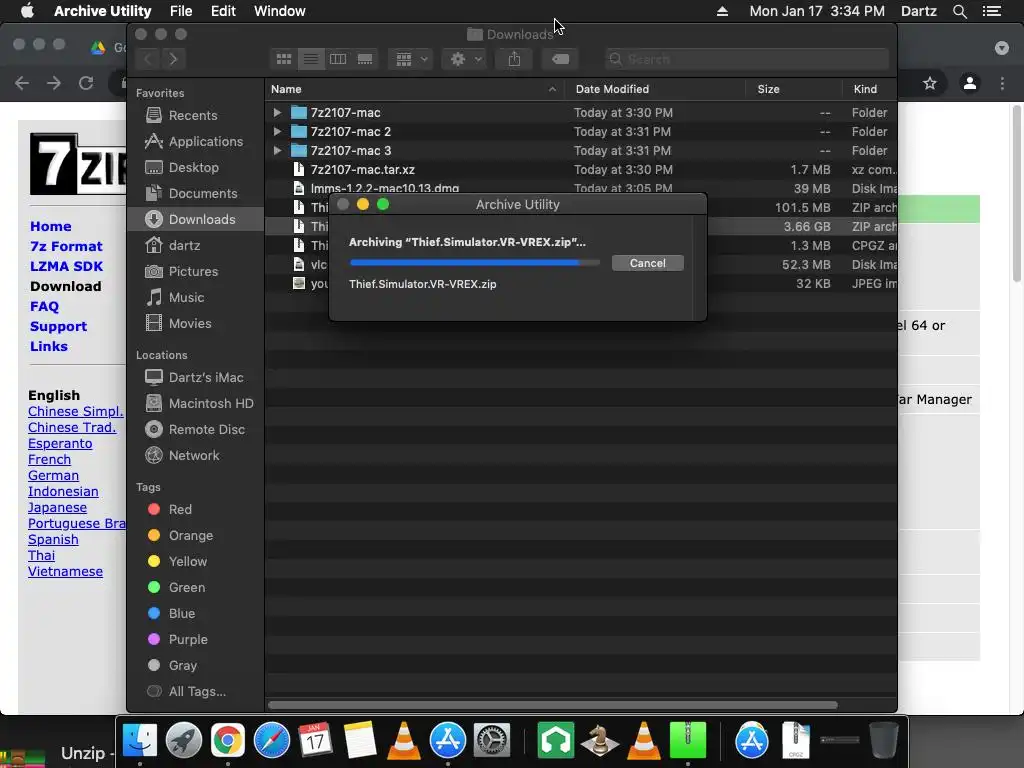Bookmark the page with Chrome's star icon
Viewport: 1024px width, 768px height.
click(x=930, y=83)
